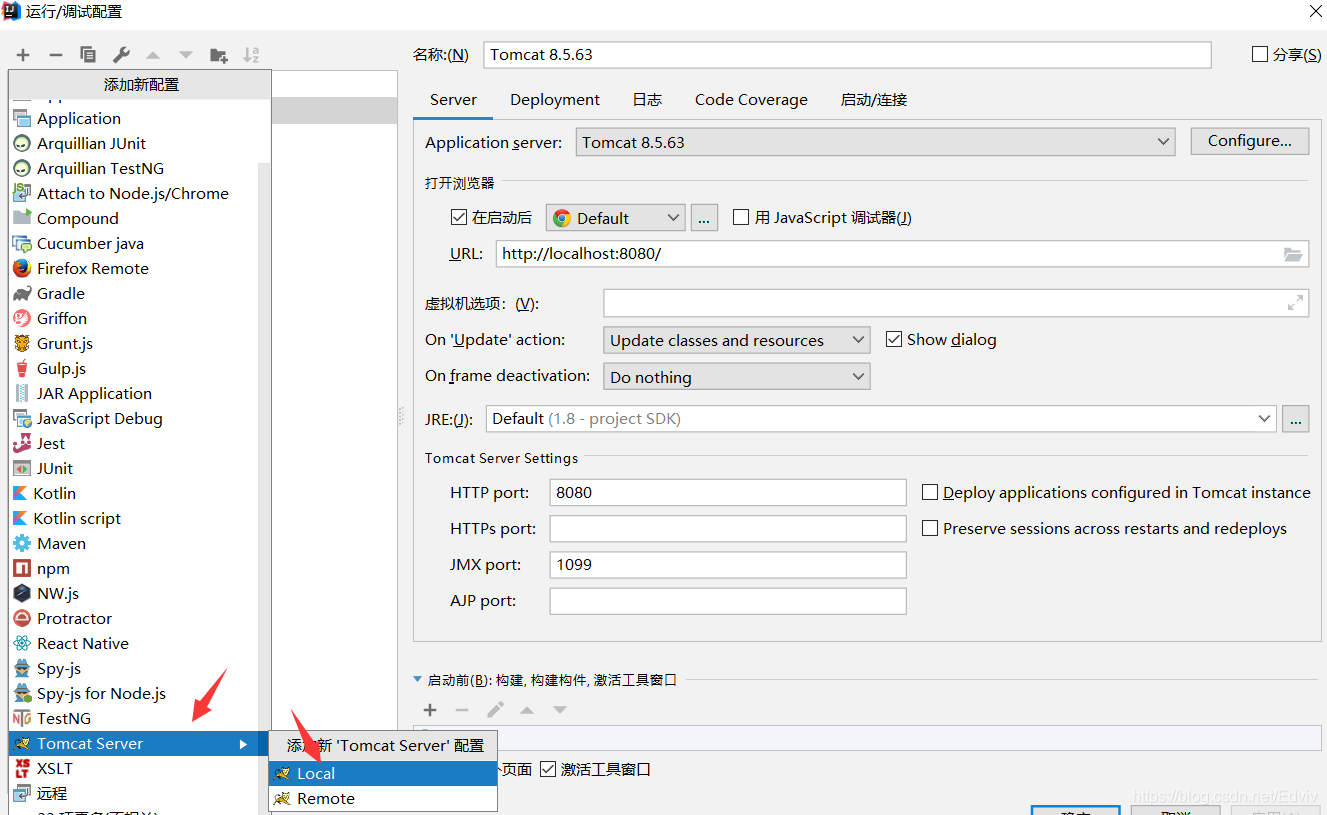This screenshot has height=815, width=1327.
Task: Select Attach to Node.js/Chrome entry
Action: [134, 193]
